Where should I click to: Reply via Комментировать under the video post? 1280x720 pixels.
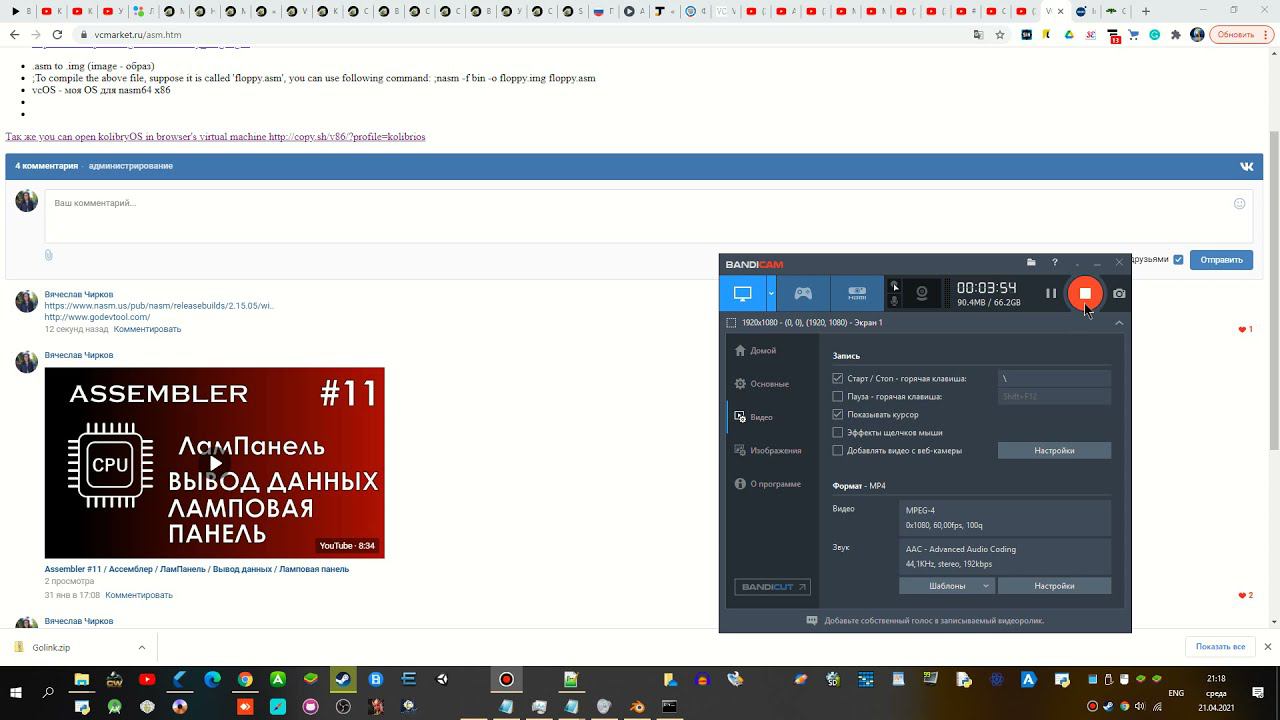tap(139, 595)
